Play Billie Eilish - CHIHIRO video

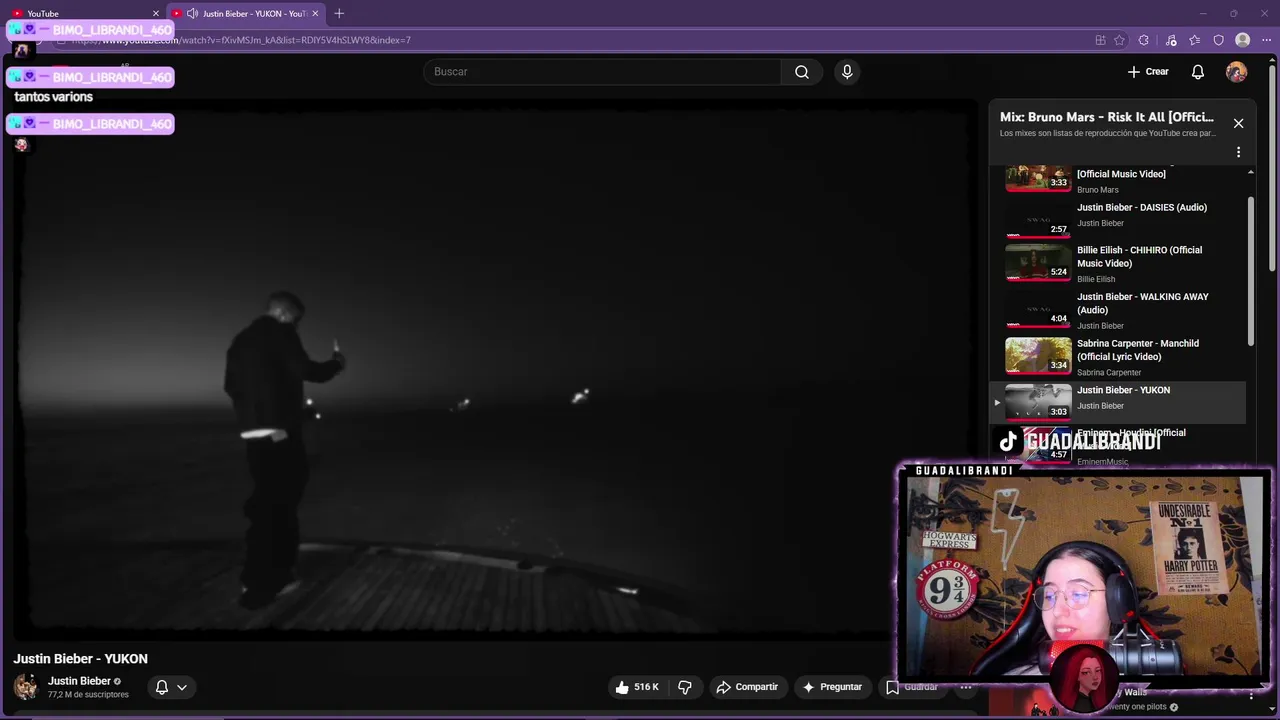pos(1139,257)
